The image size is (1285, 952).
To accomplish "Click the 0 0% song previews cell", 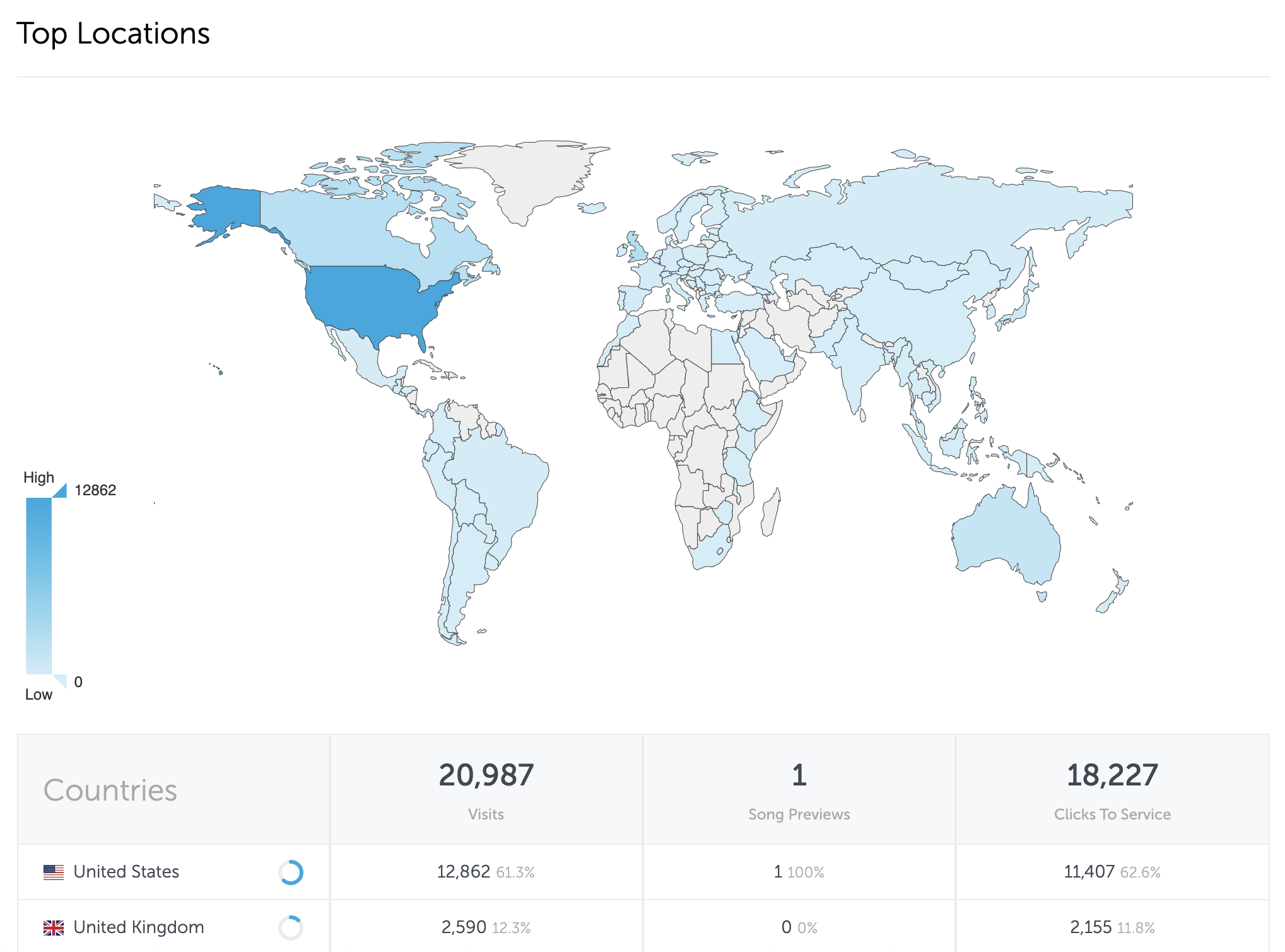I will (x=799, y=927).
